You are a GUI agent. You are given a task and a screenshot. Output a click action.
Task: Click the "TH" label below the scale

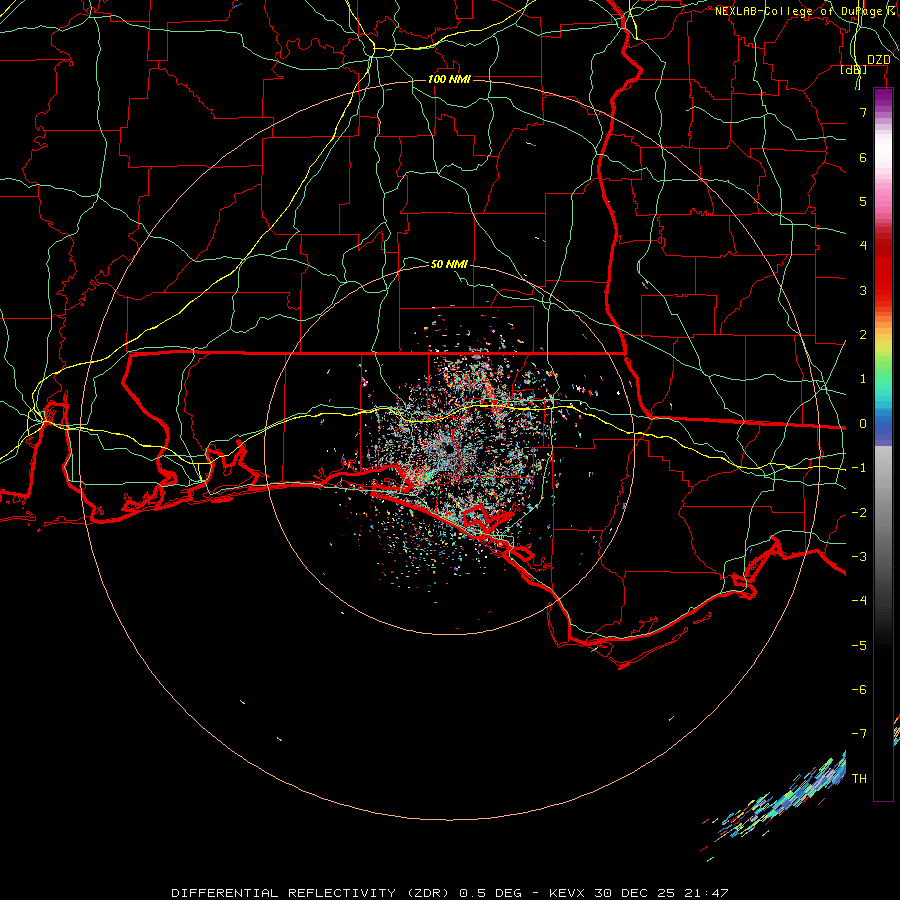[859, 778]
